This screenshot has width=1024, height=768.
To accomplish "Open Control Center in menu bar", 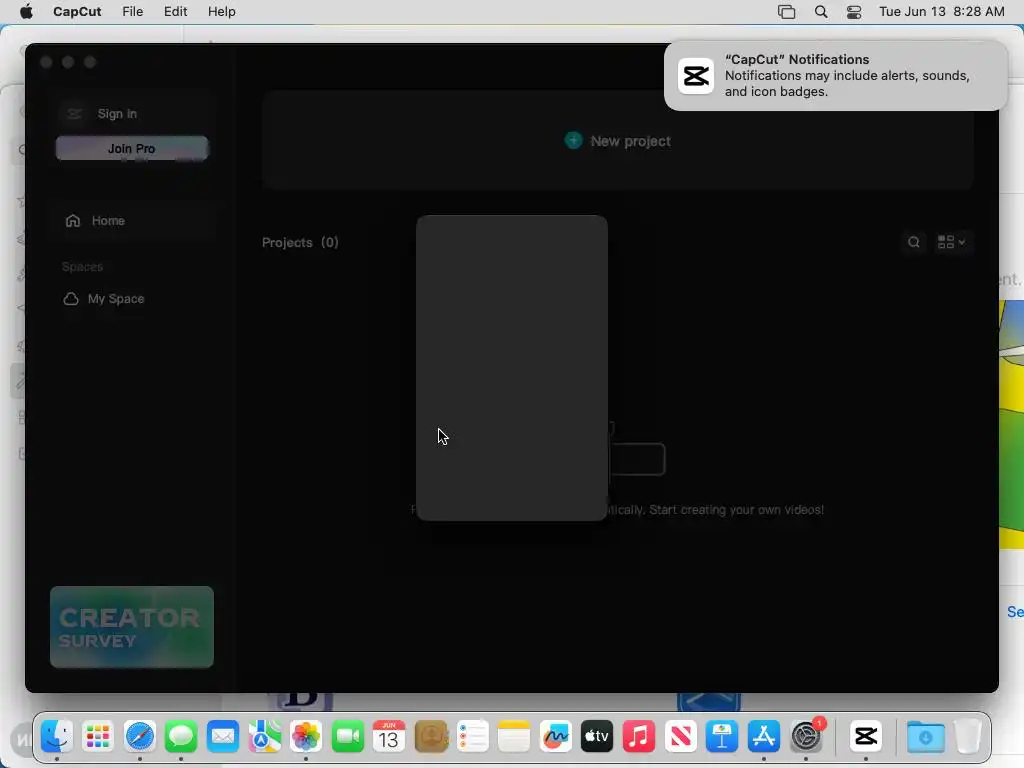I will click(x=854, y=12).
